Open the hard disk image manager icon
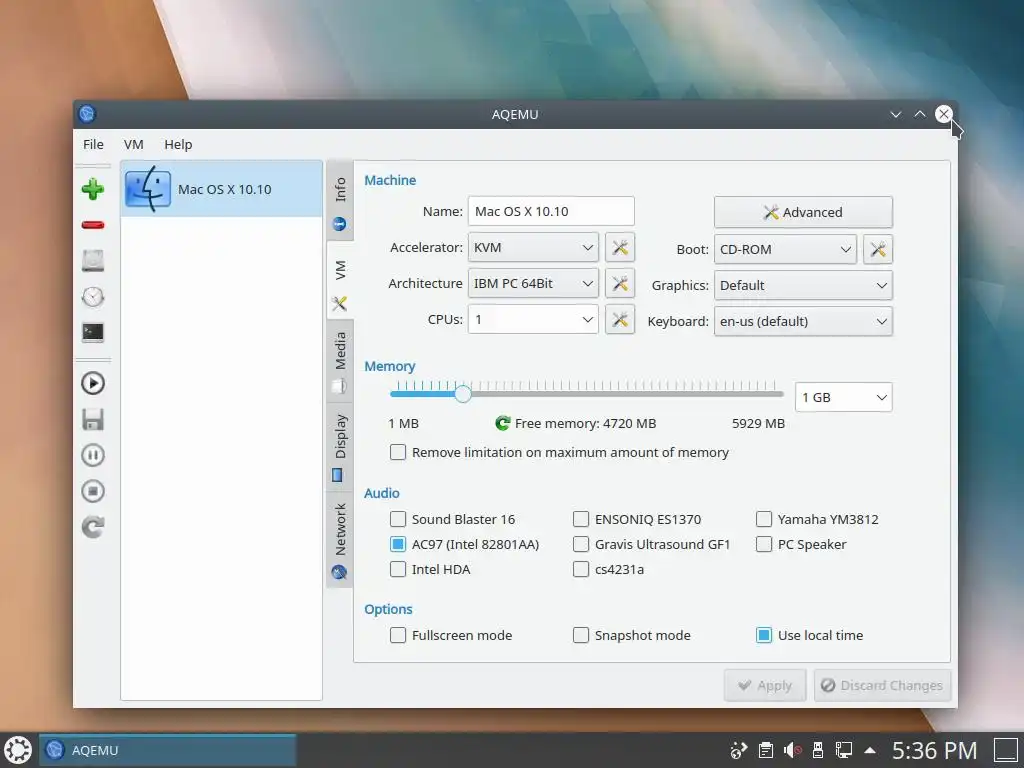 click(x=93, y=261)
